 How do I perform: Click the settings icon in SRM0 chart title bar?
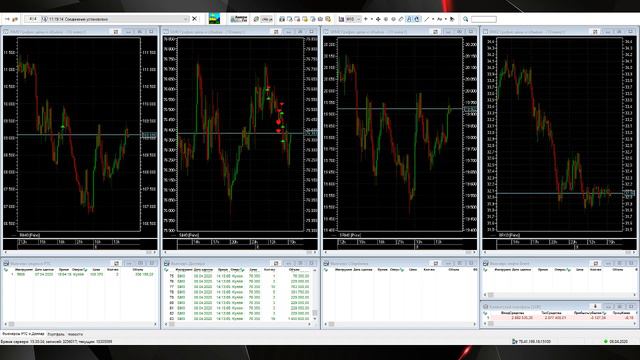click(x=436, y=31)
